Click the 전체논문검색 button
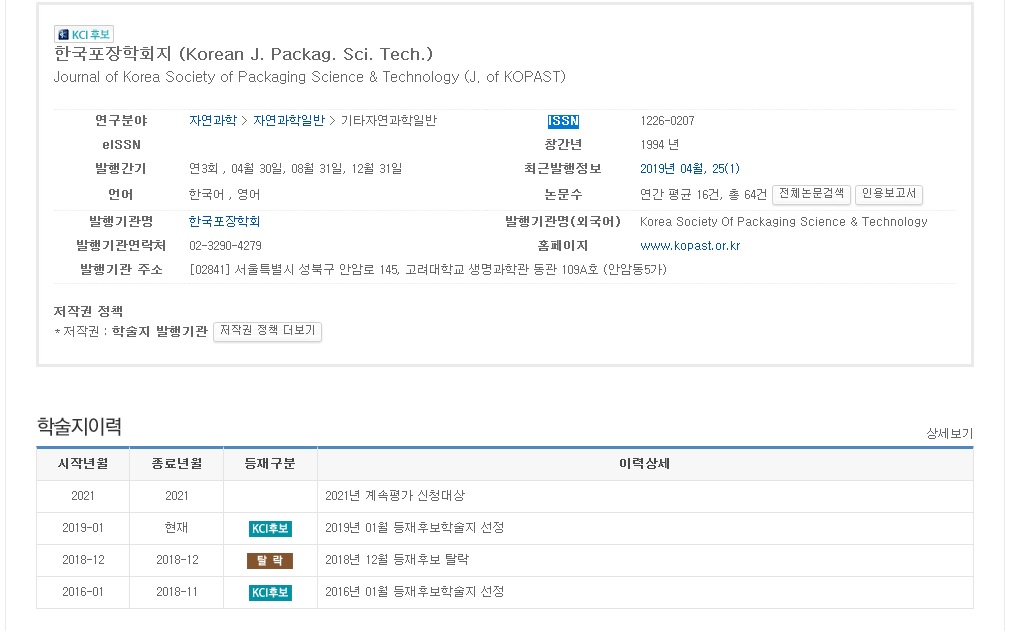Screen dimensions: 1013x631 point(811,194)
